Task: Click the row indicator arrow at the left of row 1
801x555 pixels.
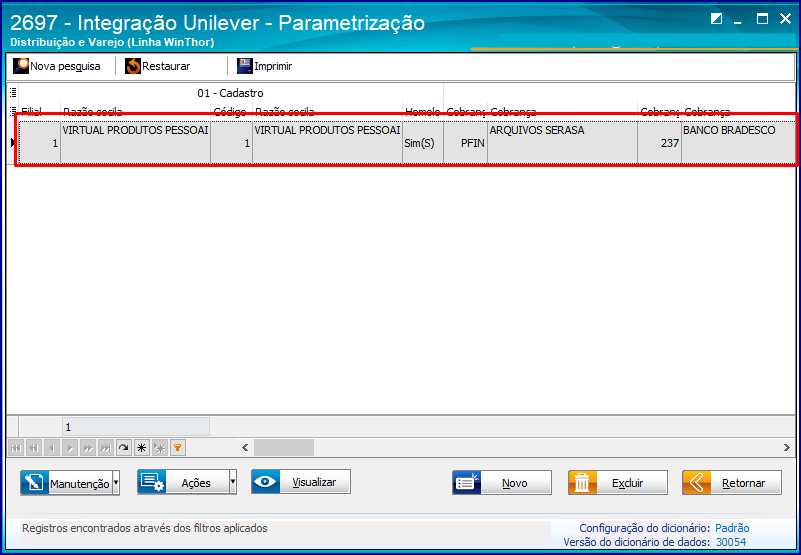Action: tap(13, 143)
